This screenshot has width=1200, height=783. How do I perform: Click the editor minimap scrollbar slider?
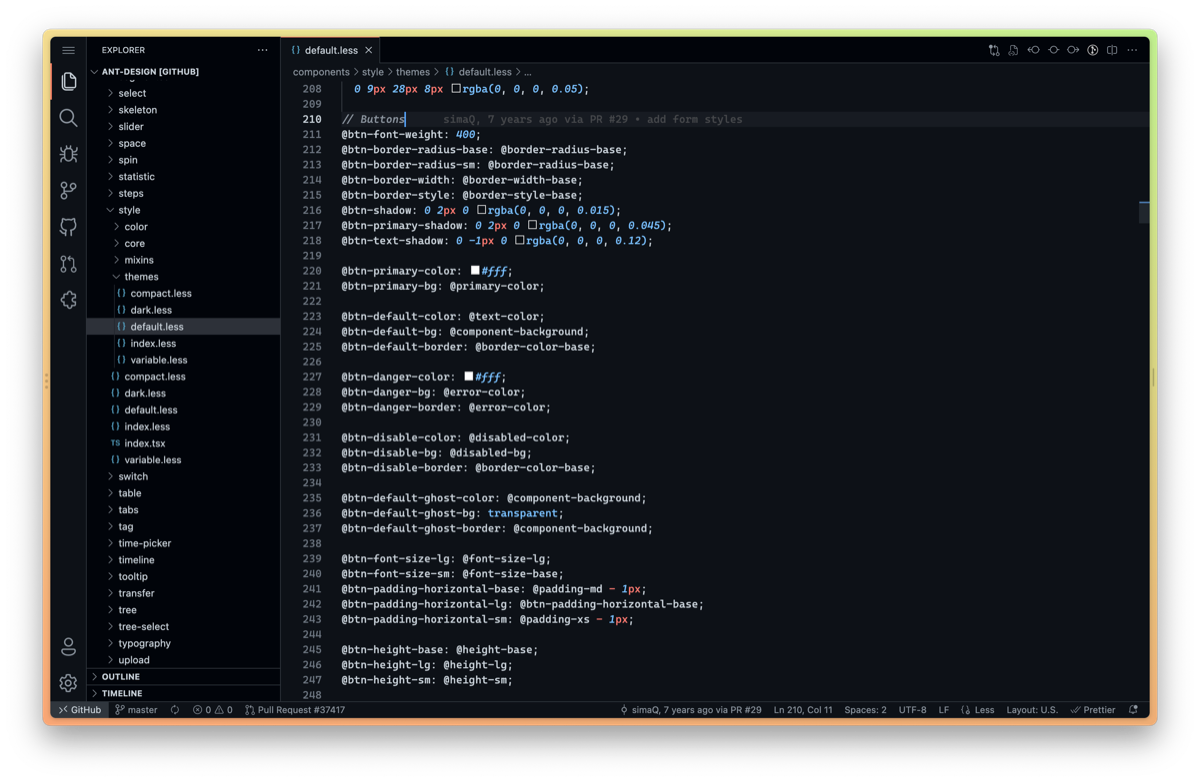click(1144, 211)
